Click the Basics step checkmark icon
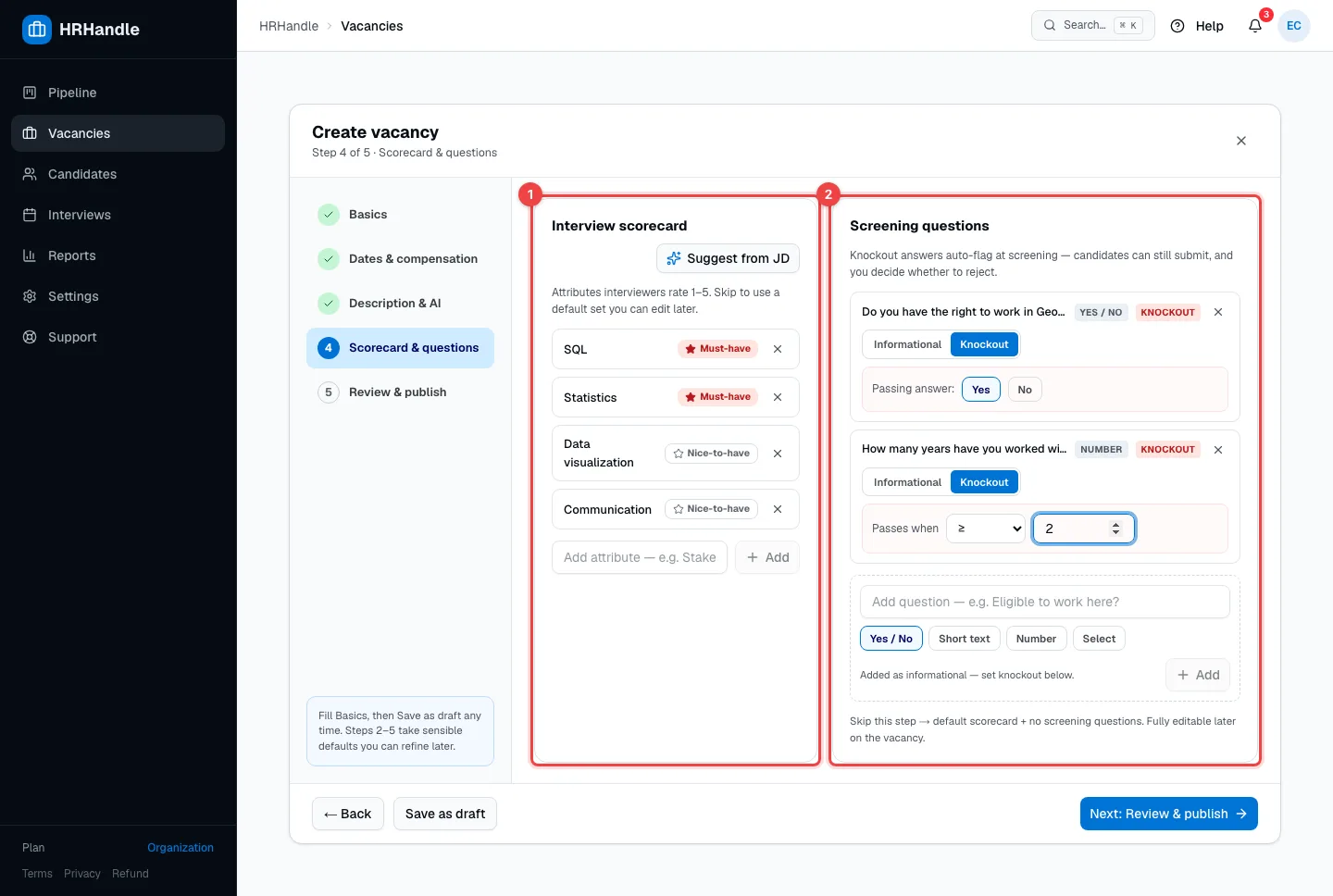The image size is (1333, 896). coord(329,215)
